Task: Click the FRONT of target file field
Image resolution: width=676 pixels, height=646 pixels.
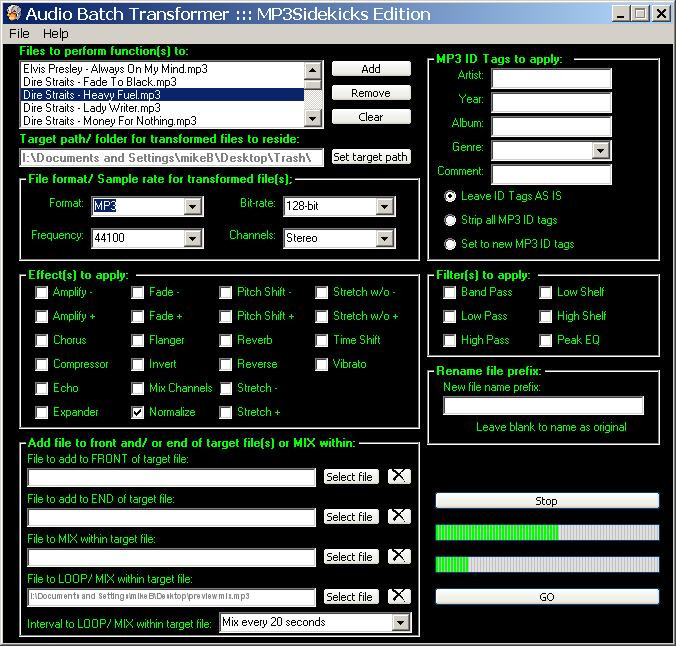Action: click(172, 477)
